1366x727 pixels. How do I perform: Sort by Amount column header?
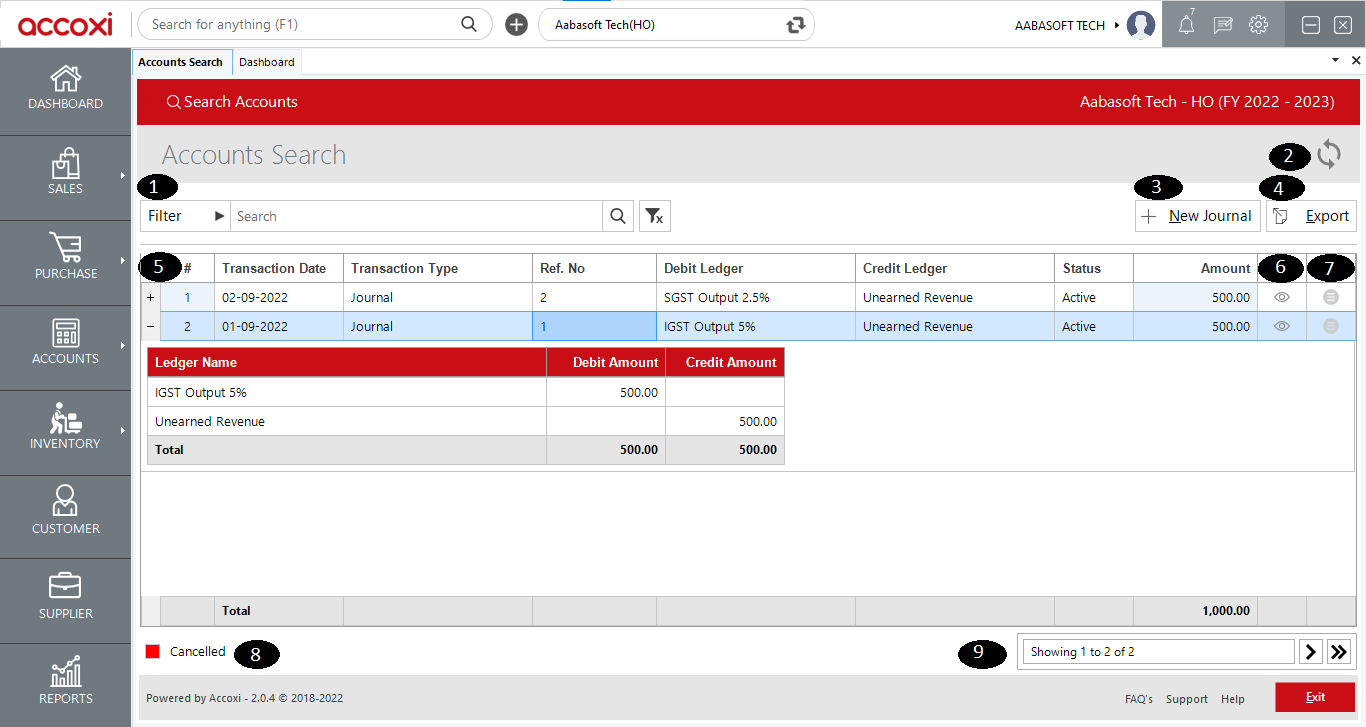click(x=1195, y=268)
